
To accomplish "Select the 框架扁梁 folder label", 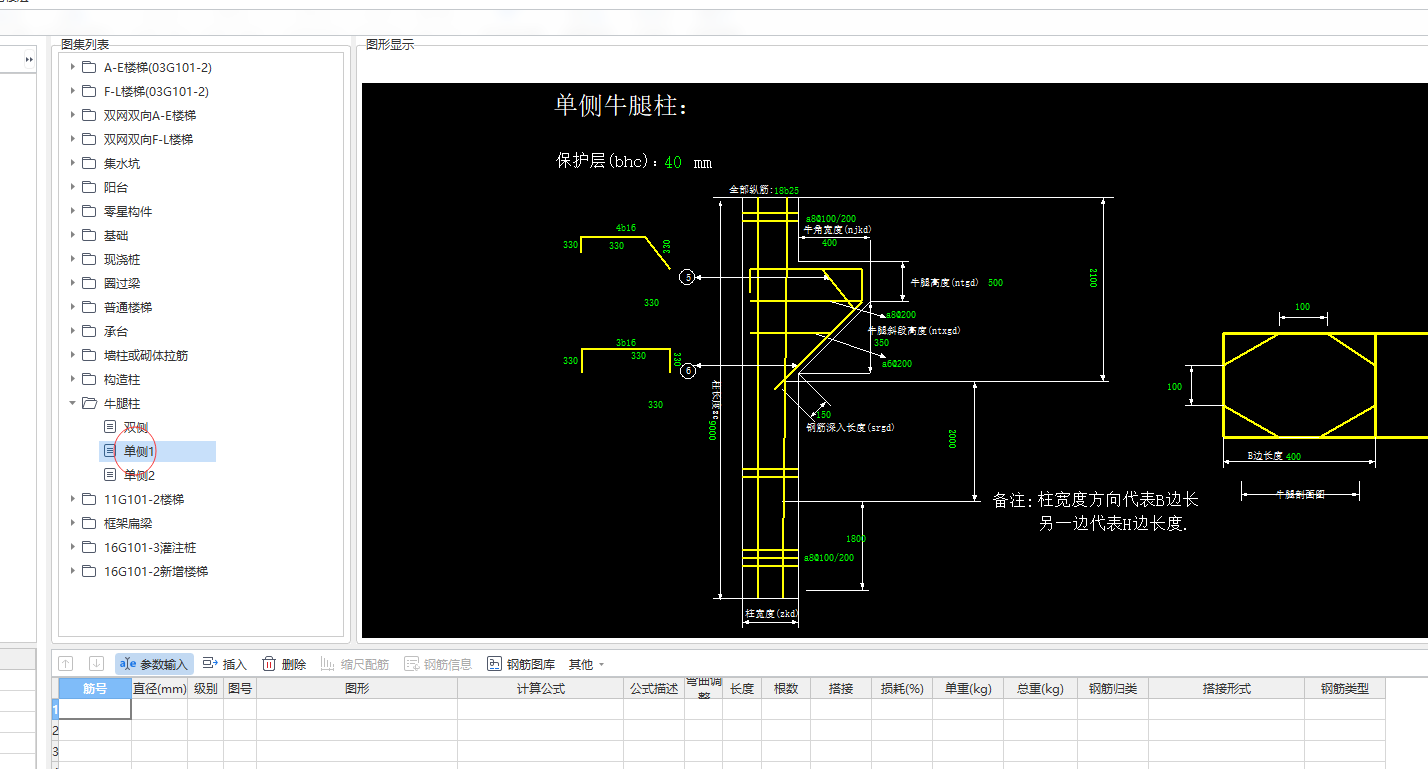I will [128, 523].
